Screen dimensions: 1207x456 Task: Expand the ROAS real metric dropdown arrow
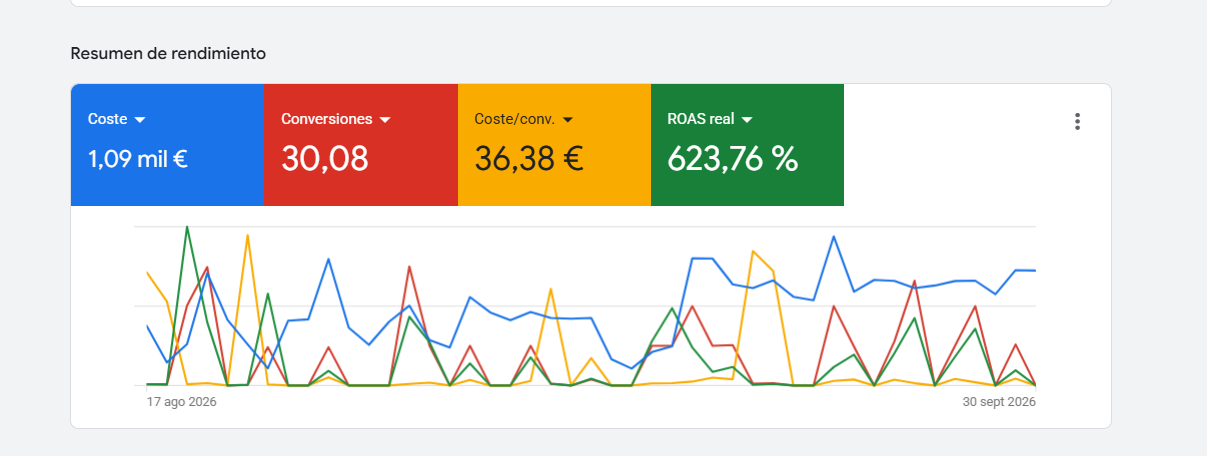click(747, 120)
